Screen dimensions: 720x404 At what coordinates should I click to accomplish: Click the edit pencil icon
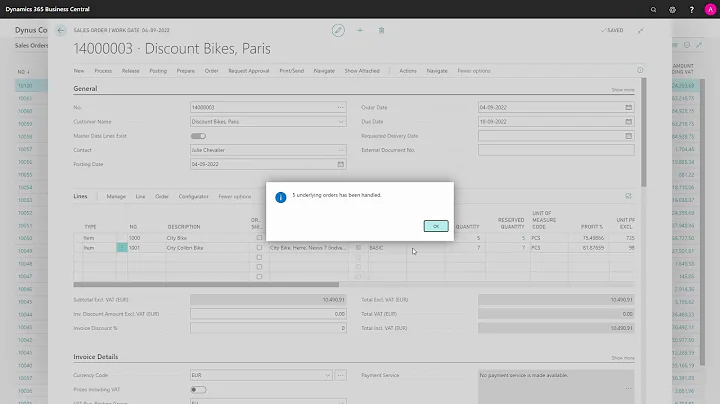click(338, 30)
